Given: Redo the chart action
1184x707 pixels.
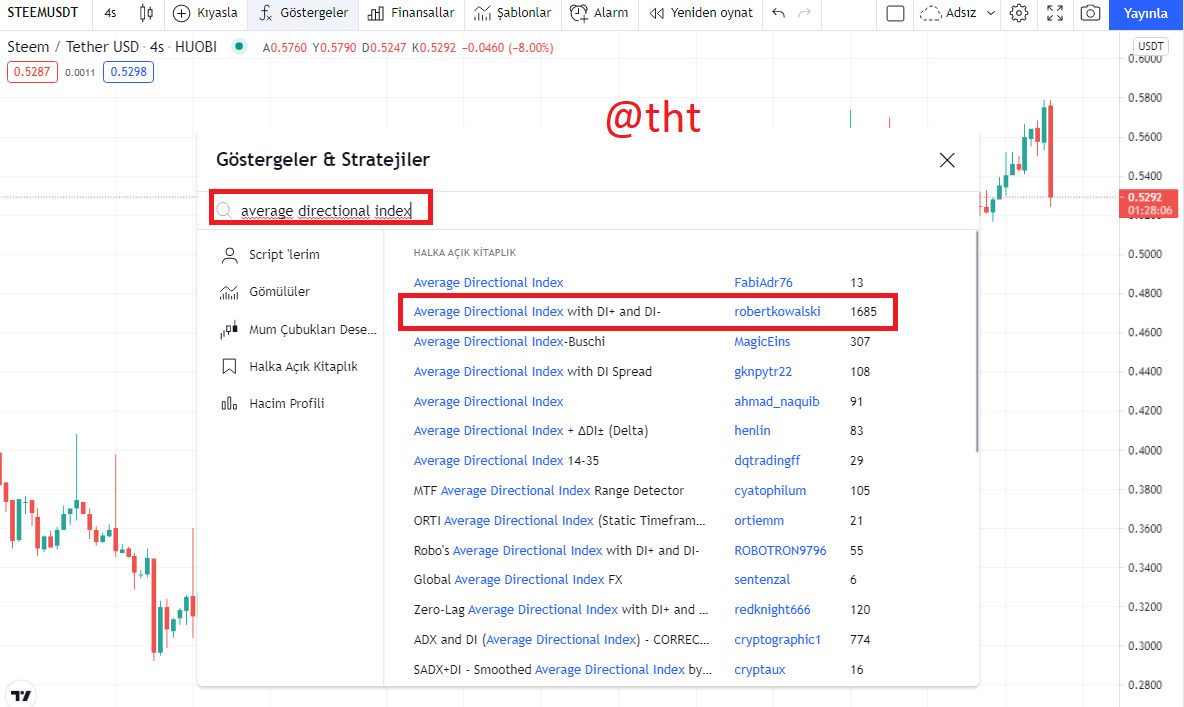Looking at the screenshot, I should pyautogui.click(x=804, y=13).
